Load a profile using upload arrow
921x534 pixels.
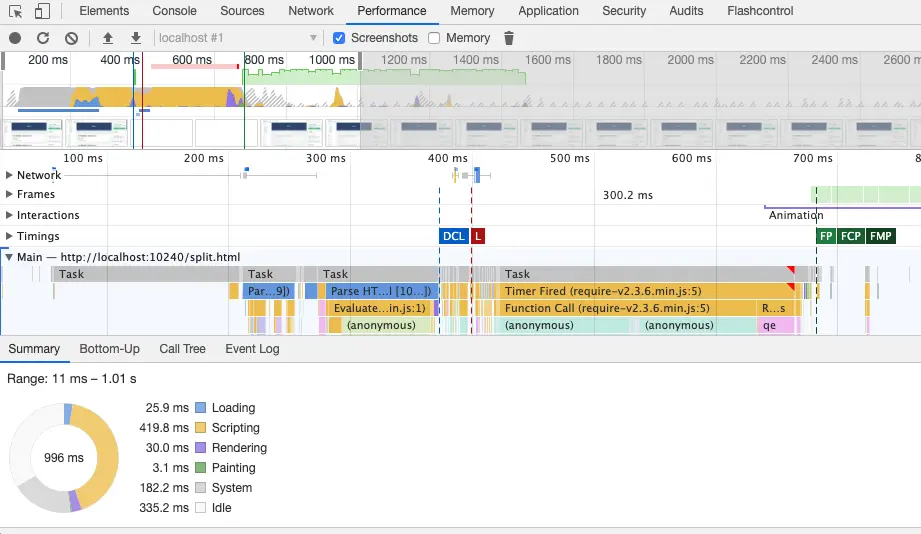click(x=107, y=38)
